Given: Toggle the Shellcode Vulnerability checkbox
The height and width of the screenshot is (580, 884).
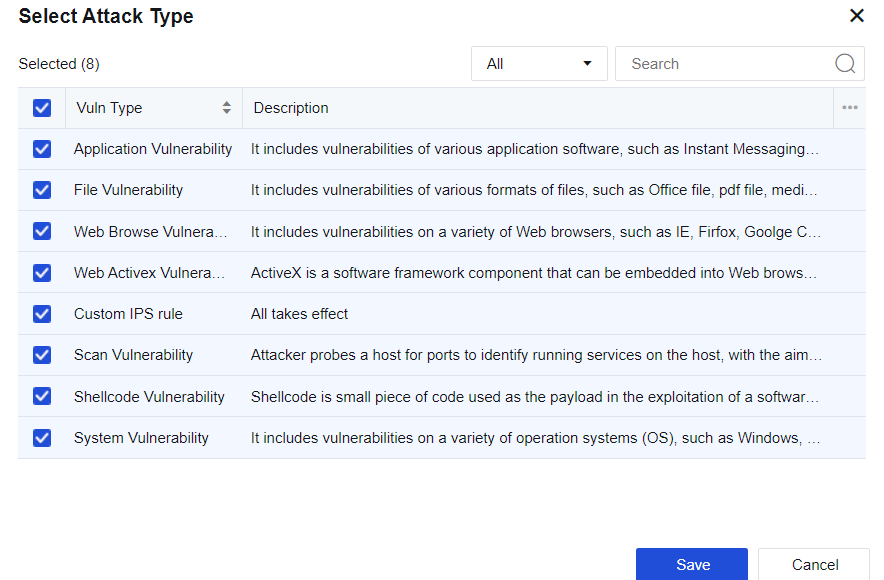Looking at the screenshot, I should coord(42,396).
